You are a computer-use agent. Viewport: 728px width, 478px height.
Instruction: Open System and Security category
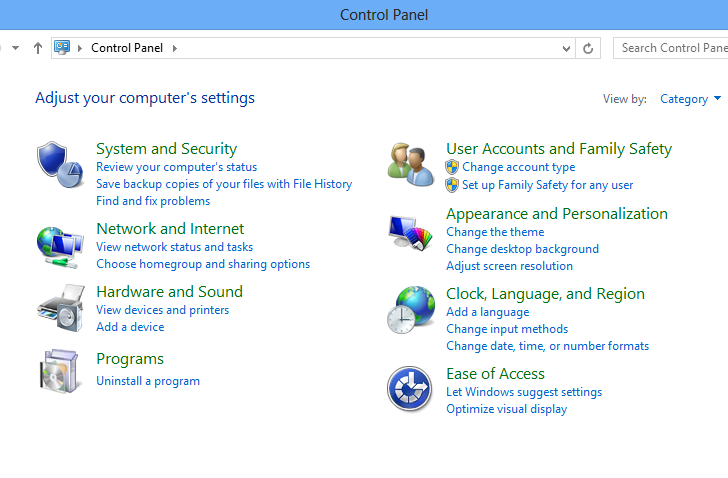click(x=166, y=149)
